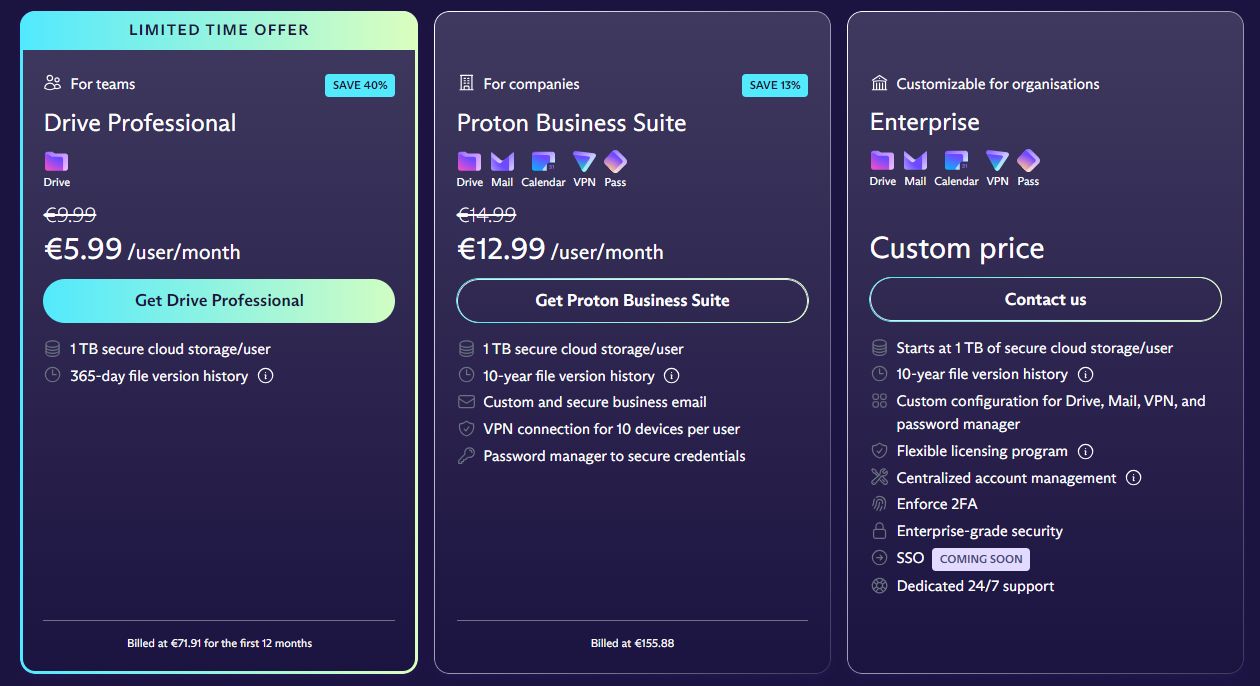This screenshot has height=686, width=1260.
Task: Click the SAVE 40% badge
Action: click(x=360, y=85)
